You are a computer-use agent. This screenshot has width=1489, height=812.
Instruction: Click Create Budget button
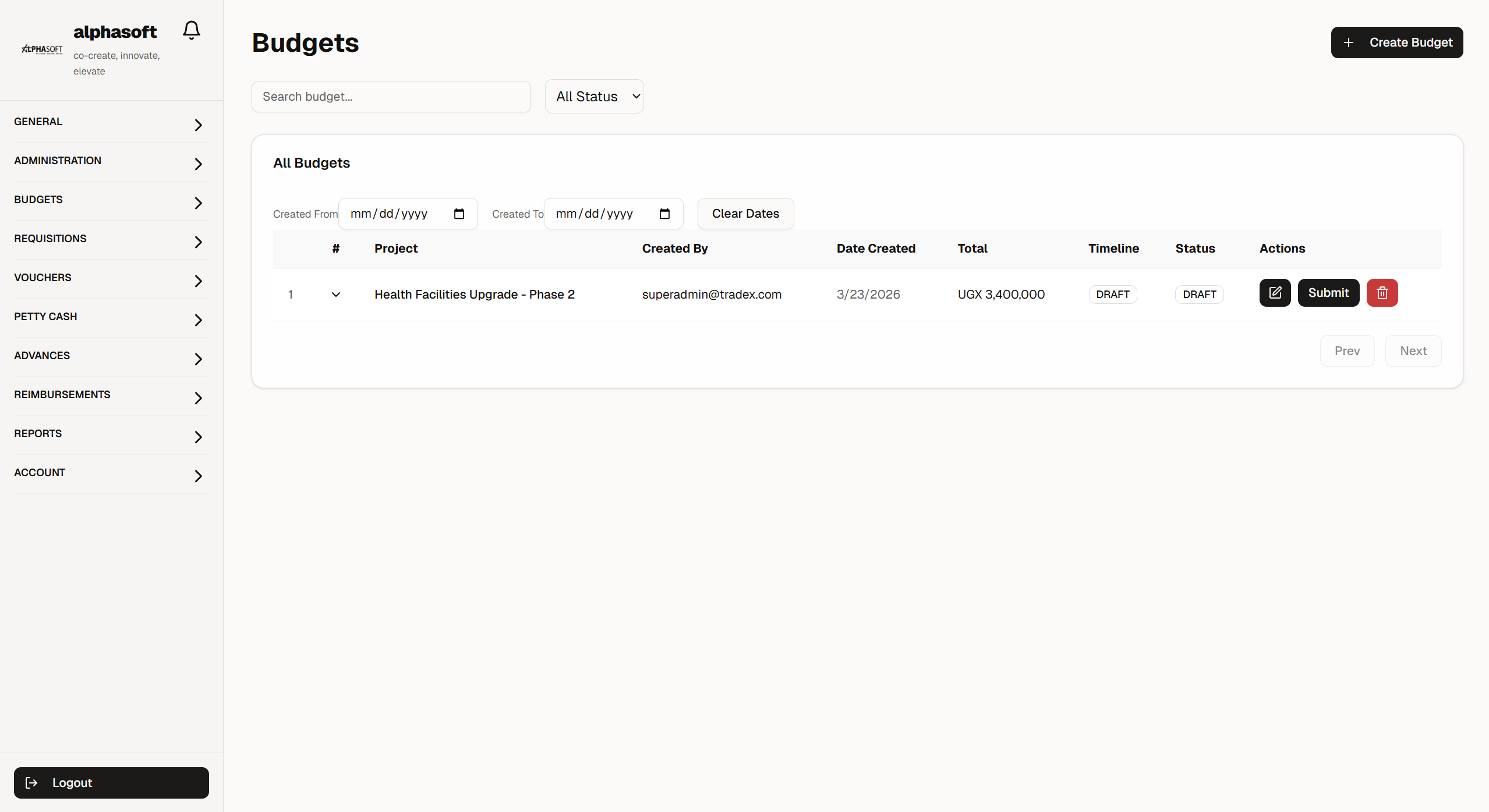[x=1396, y=42]
